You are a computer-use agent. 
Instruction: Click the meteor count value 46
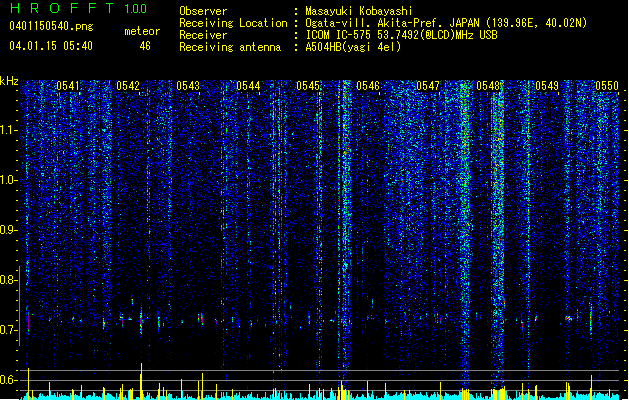[145, 46]
